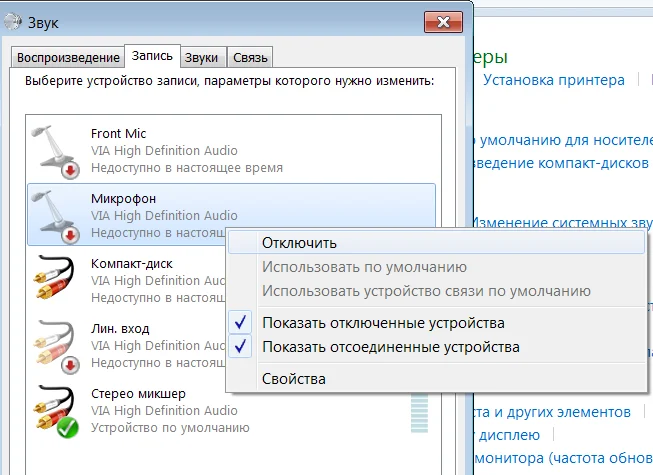Select the 'Компакт-диск' device name
This screenshot has width=653, height=475.
click(x=132, y=264)
